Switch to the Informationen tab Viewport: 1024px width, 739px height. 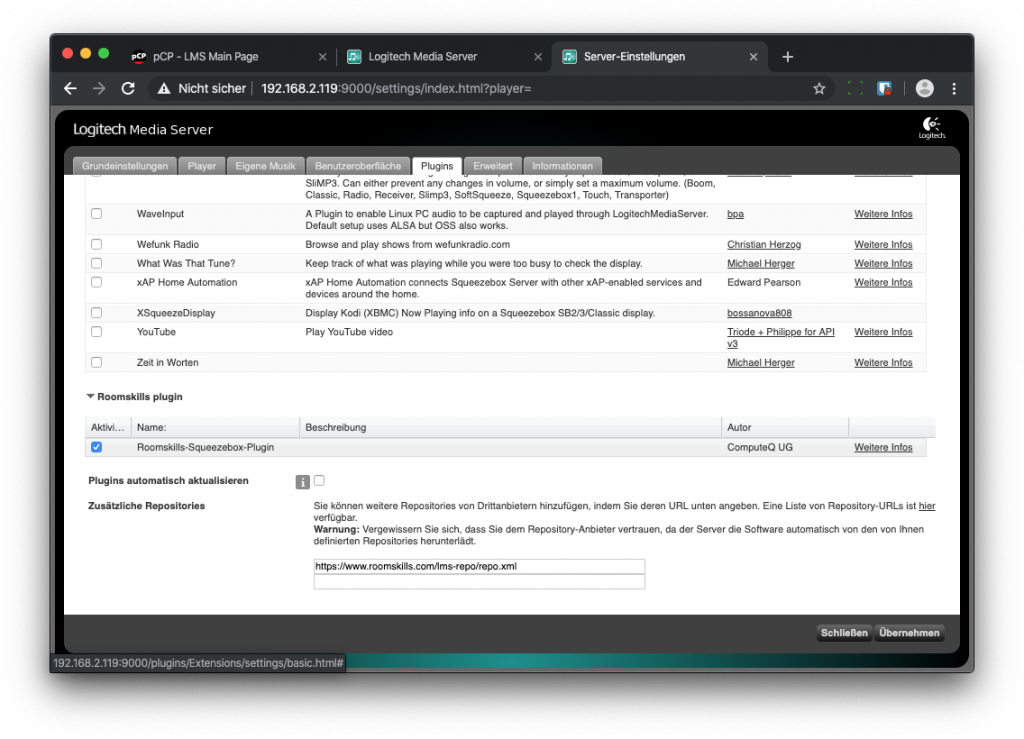562,166
